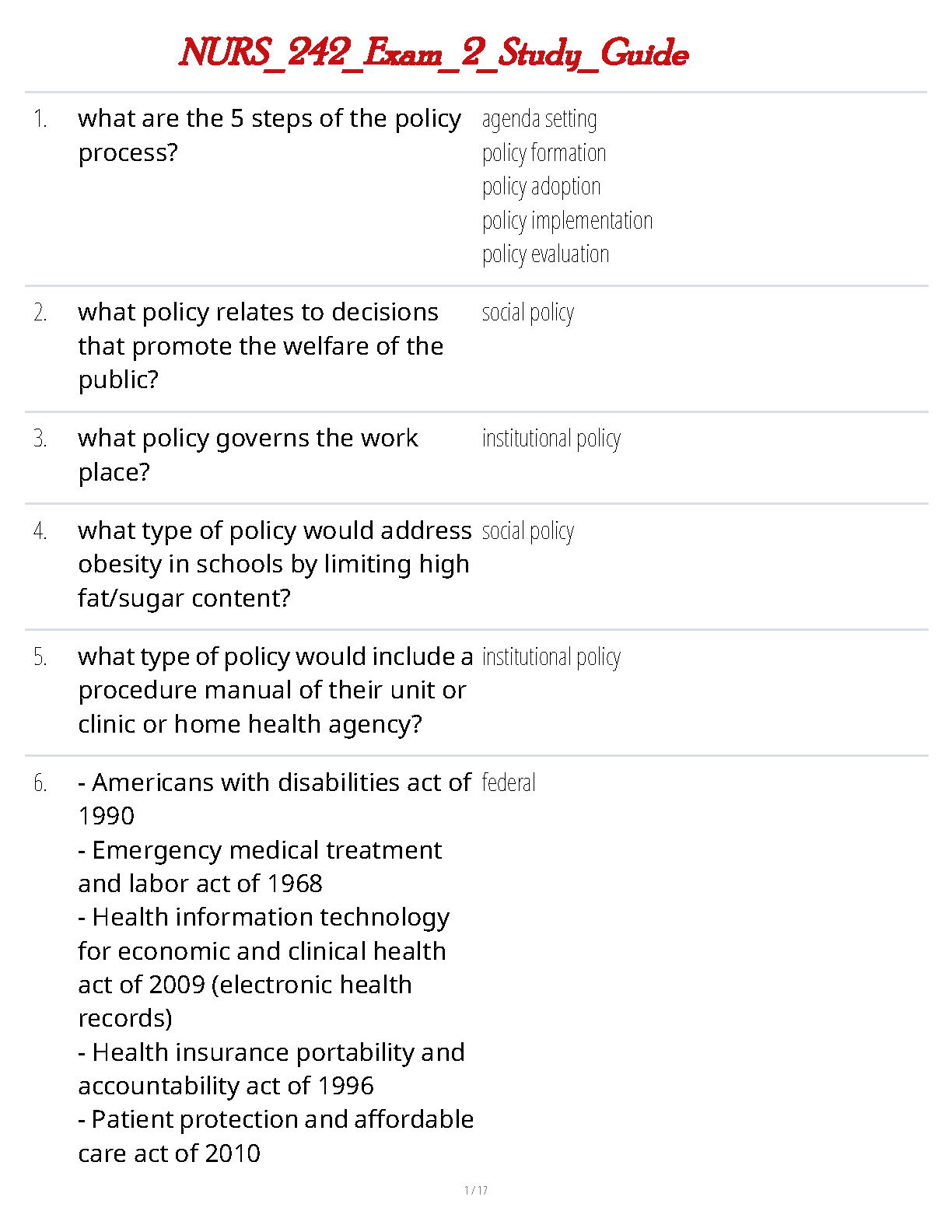Select question 2 about public welfare decisions
This screenshot has height=1232, width=952.
(261, 345)
